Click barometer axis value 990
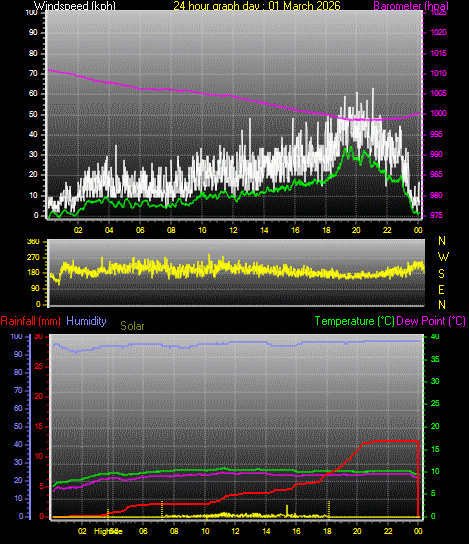This screenshot has width=469, height=544. [436, 154]
